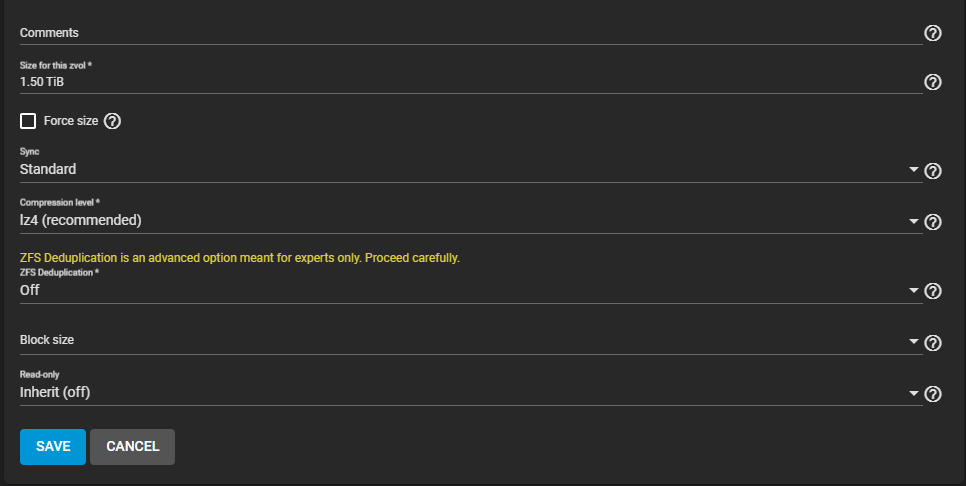
Task: Enable the Force size checkbox
Action: pos(28,121)
